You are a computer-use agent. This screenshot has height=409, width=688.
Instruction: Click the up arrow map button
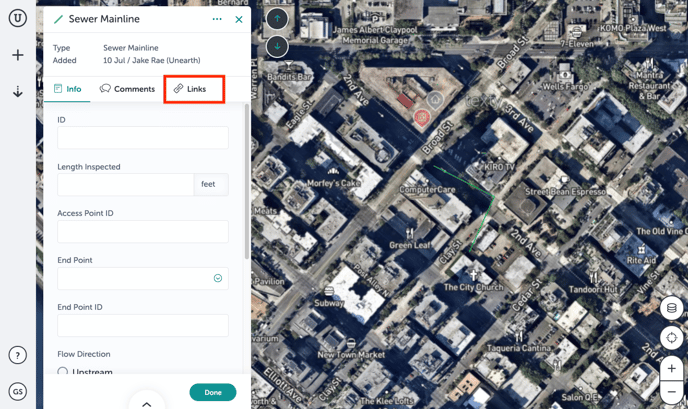click(x=277, y=18)
